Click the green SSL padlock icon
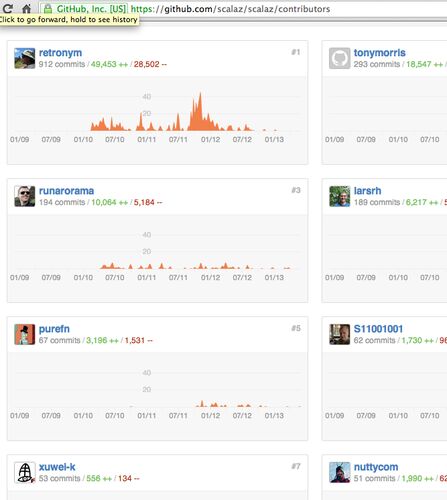The height and width of the screenshot is (500, 447). click(48, 9)
